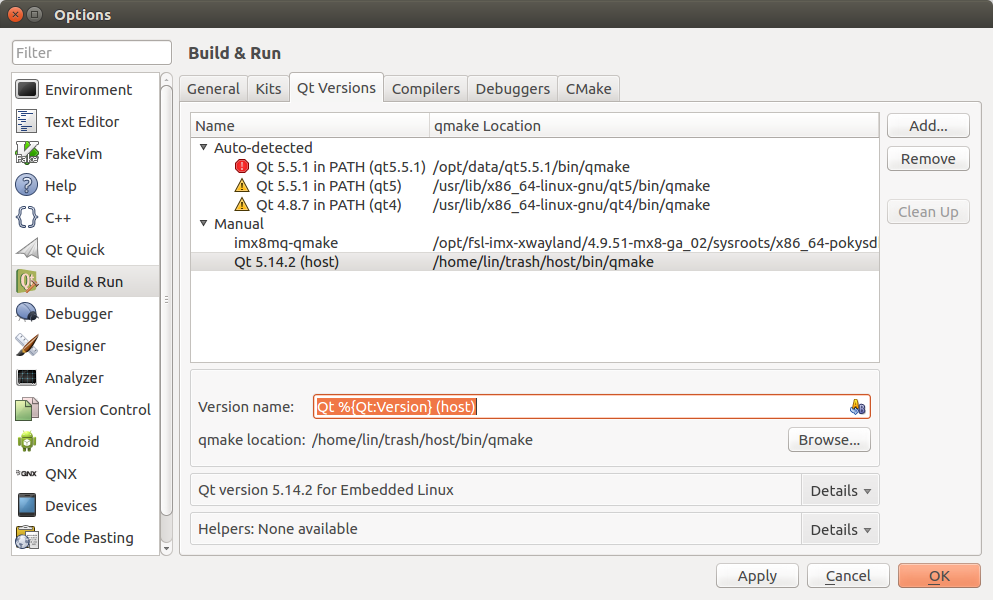Click the Add... button
This screenshot has width=993, height=600.
(x=927, y=126)
